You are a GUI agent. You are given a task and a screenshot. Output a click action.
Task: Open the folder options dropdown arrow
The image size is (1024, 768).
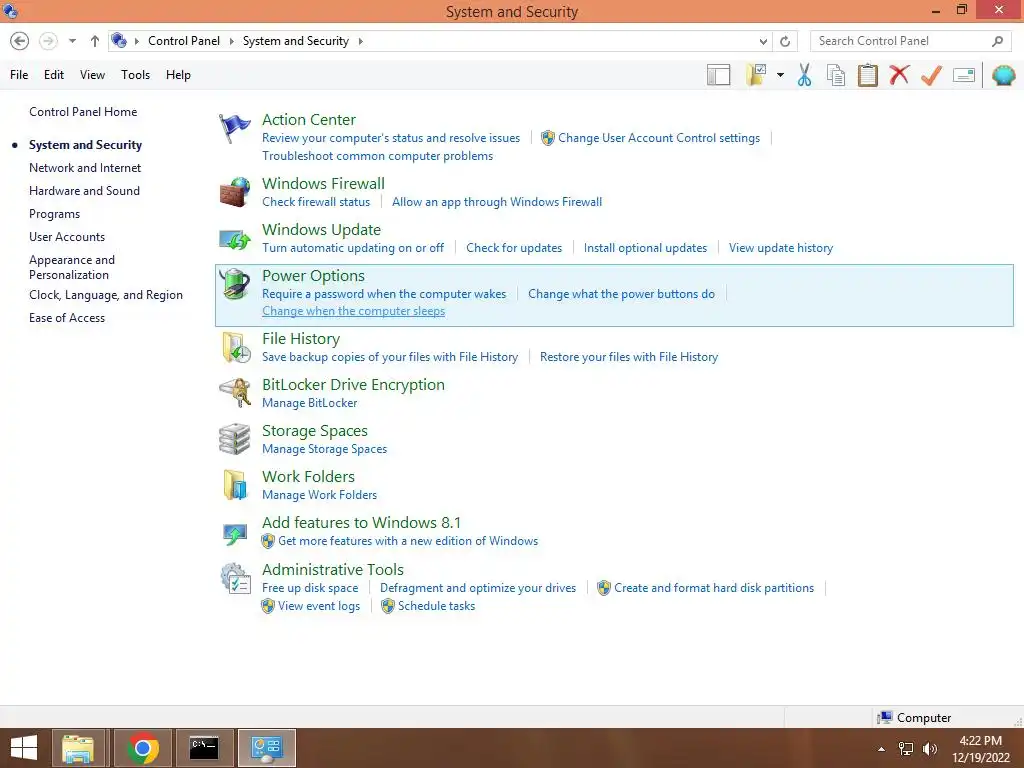click(780, 75)
